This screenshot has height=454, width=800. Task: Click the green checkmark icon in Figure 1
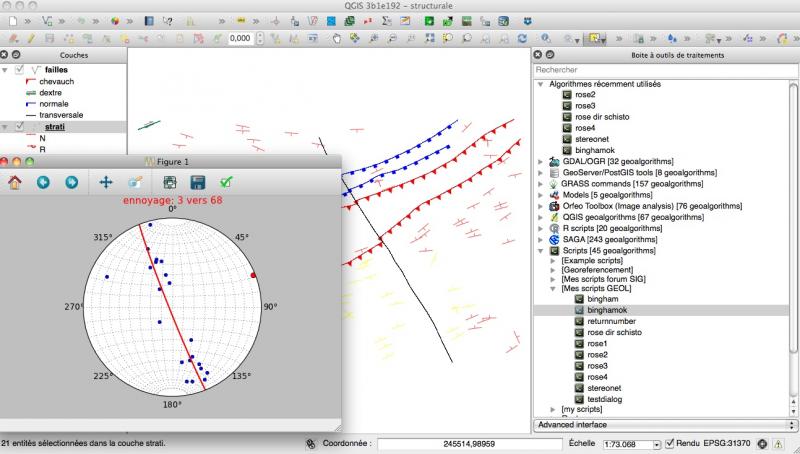[227, 182]
